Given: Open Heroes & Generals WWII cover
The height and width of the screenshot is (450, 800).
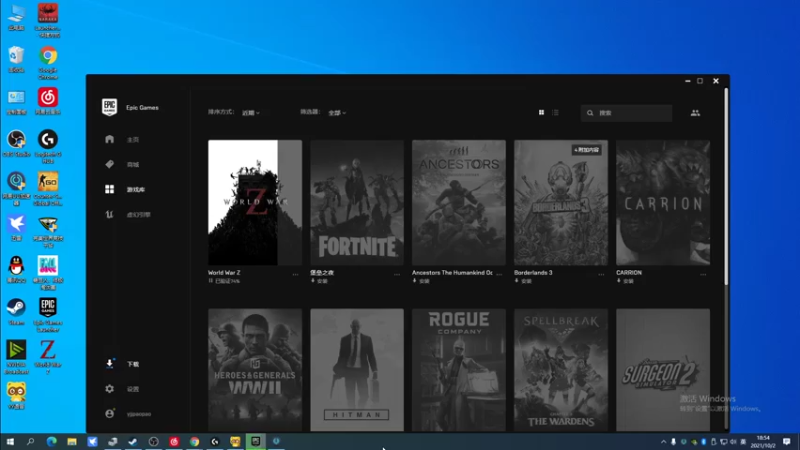Looking at the screenshot, I should coord(255,370).
